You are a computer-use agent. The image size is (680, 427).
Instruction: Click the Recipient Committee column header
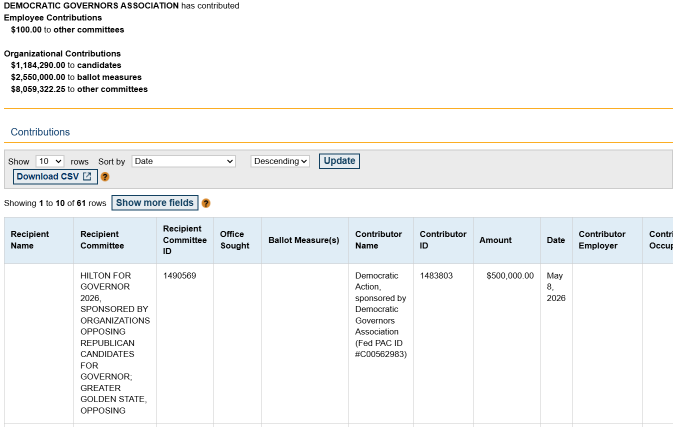(x=115, y=240)
